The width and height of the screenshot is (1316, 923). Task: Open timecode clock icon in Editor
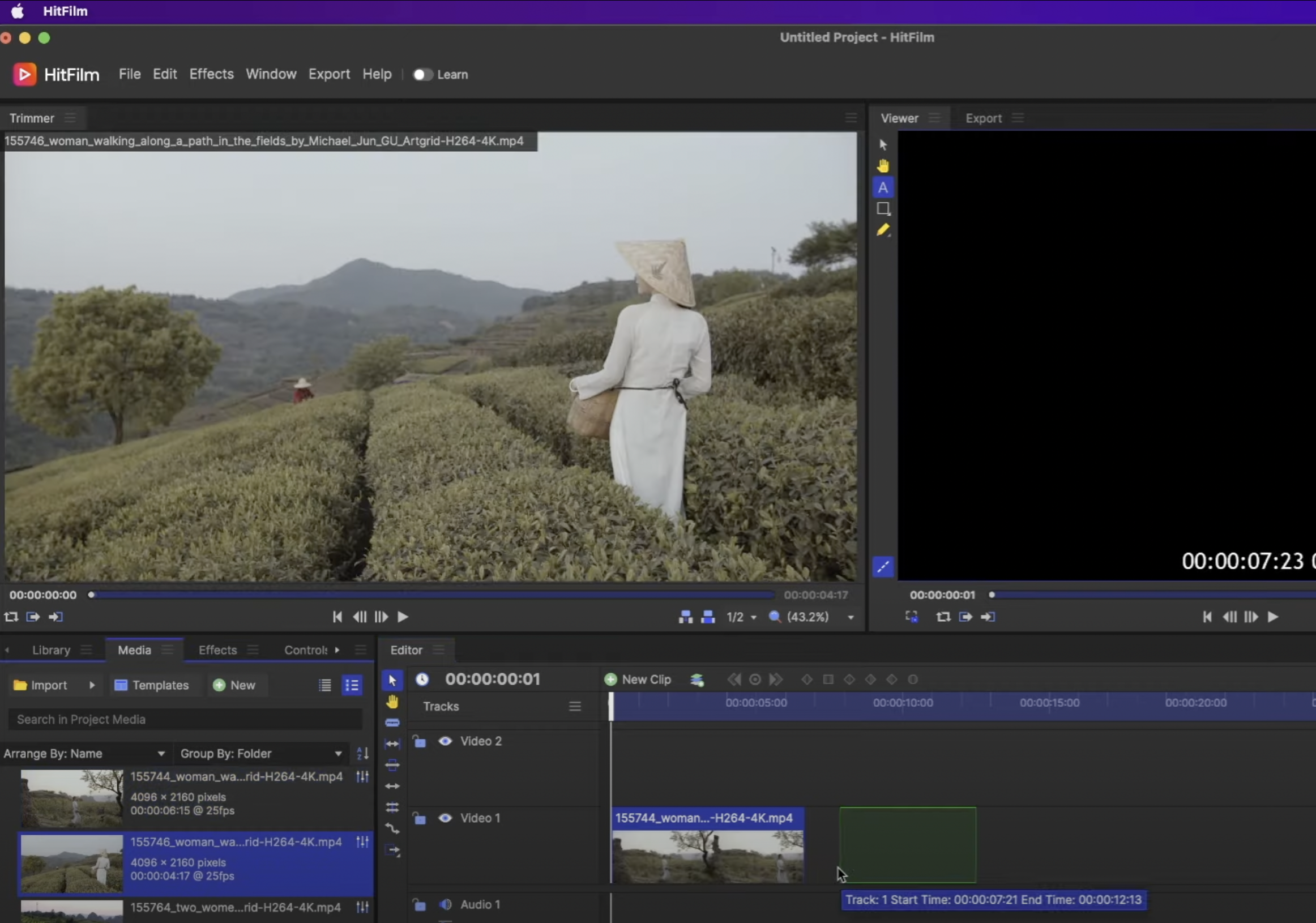pos(422,680)
